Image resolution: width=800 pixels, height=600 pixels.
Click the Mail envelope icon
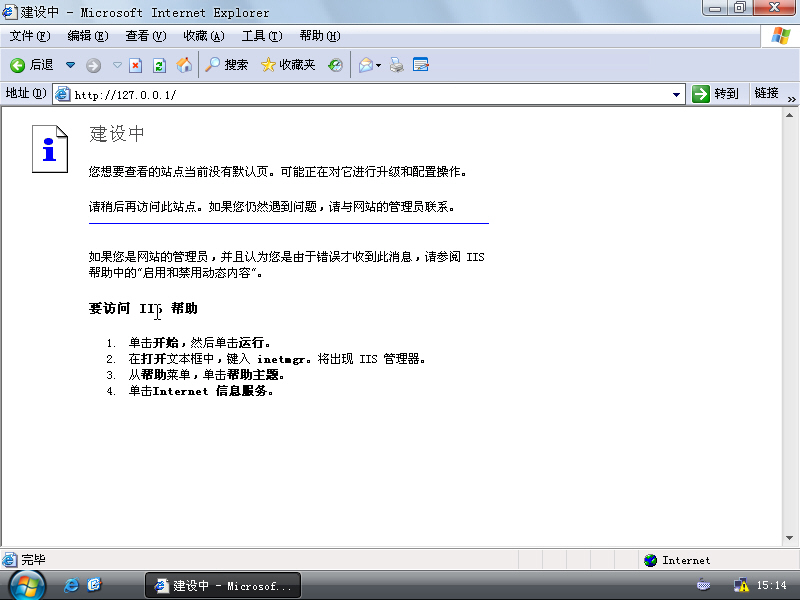point(365,65)
